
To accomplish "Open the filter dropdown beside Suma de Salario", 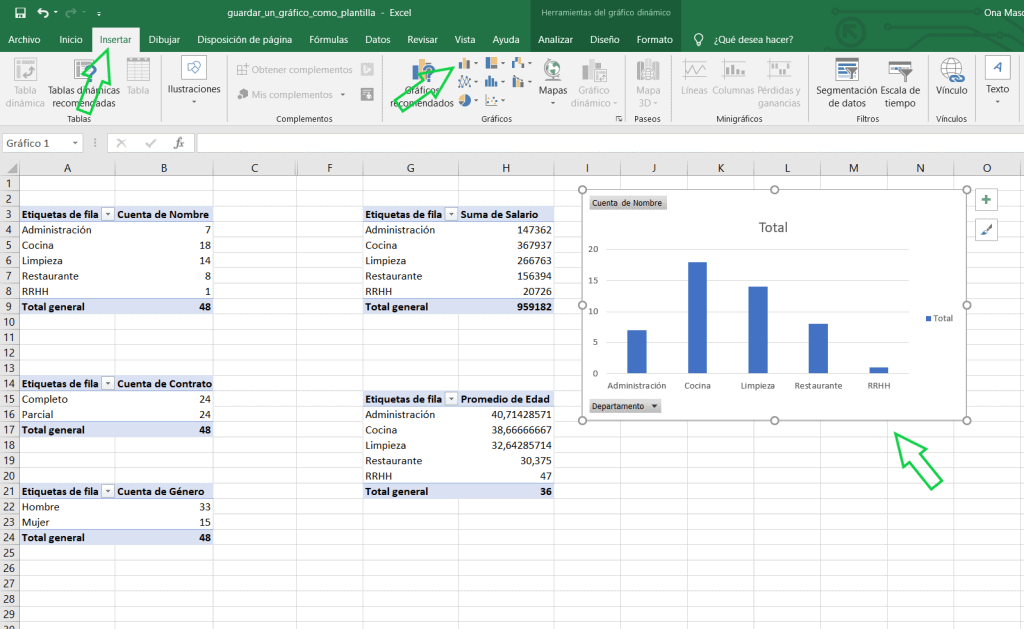I will 451,214.
